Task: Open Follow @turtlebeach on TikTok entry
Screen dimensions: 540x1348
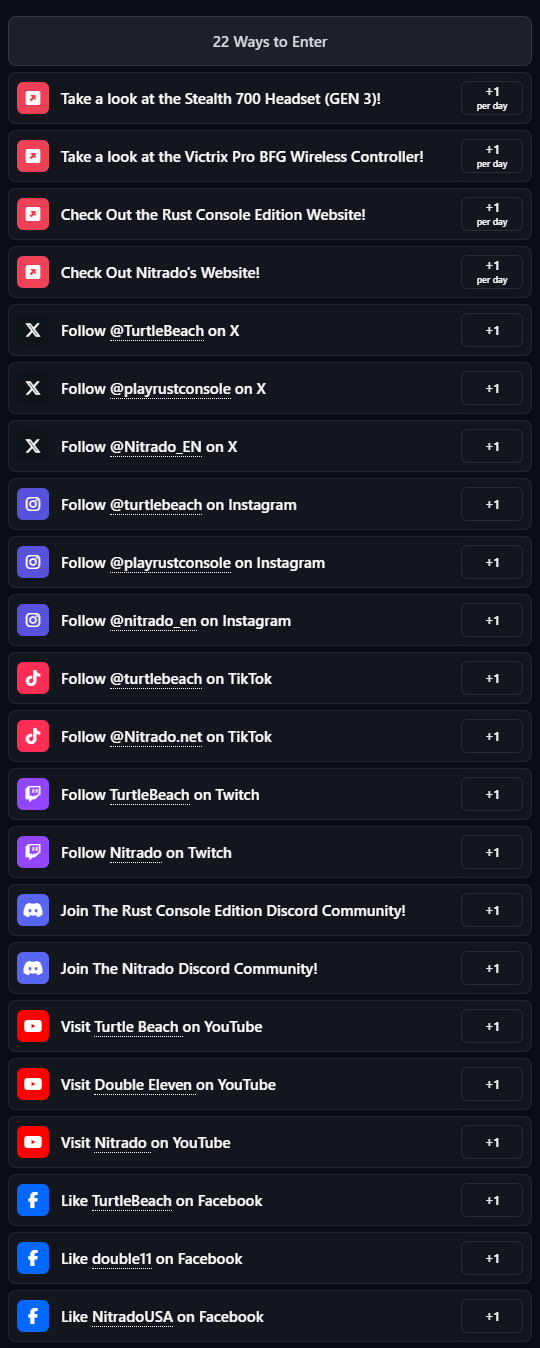Action: click(270, 678)
